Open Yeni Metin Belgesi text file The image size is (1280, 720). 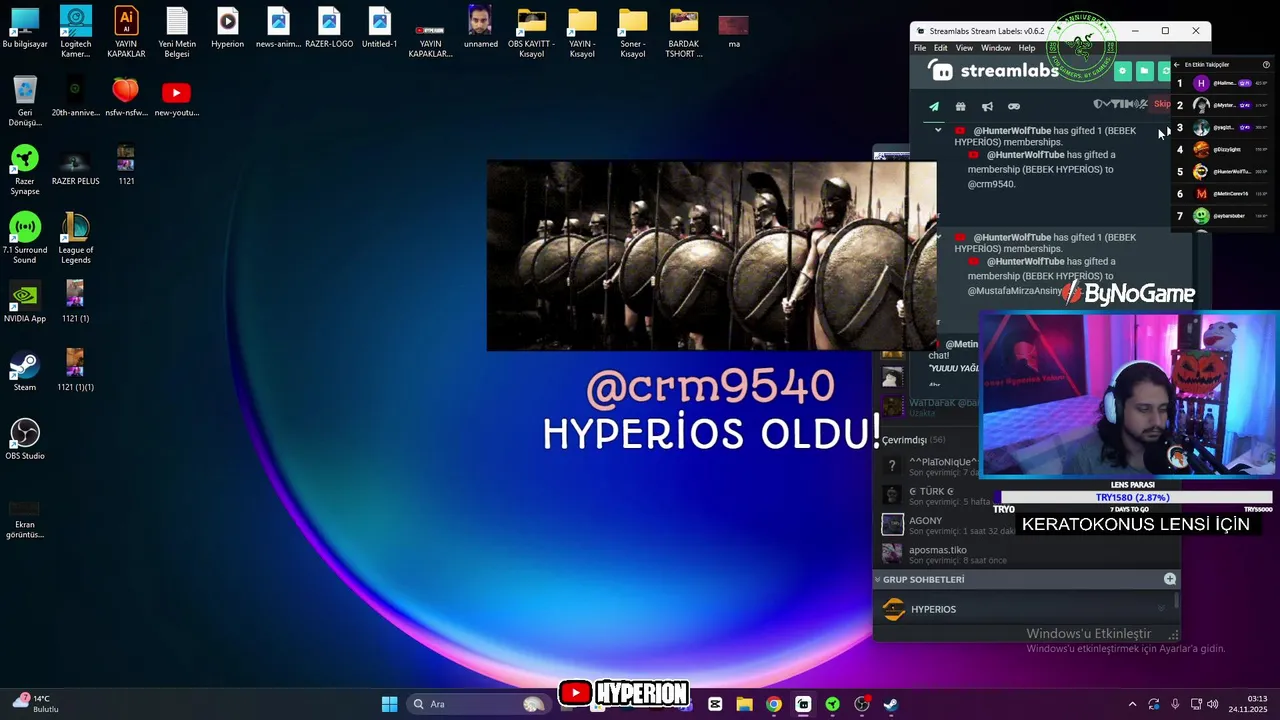[177, 32]
